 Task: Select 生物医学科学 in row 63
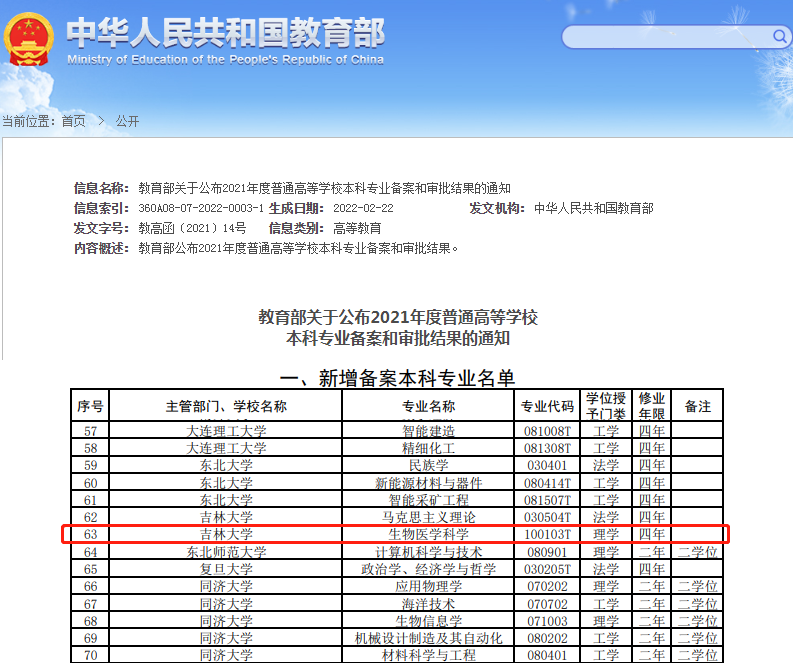point(428,534)
